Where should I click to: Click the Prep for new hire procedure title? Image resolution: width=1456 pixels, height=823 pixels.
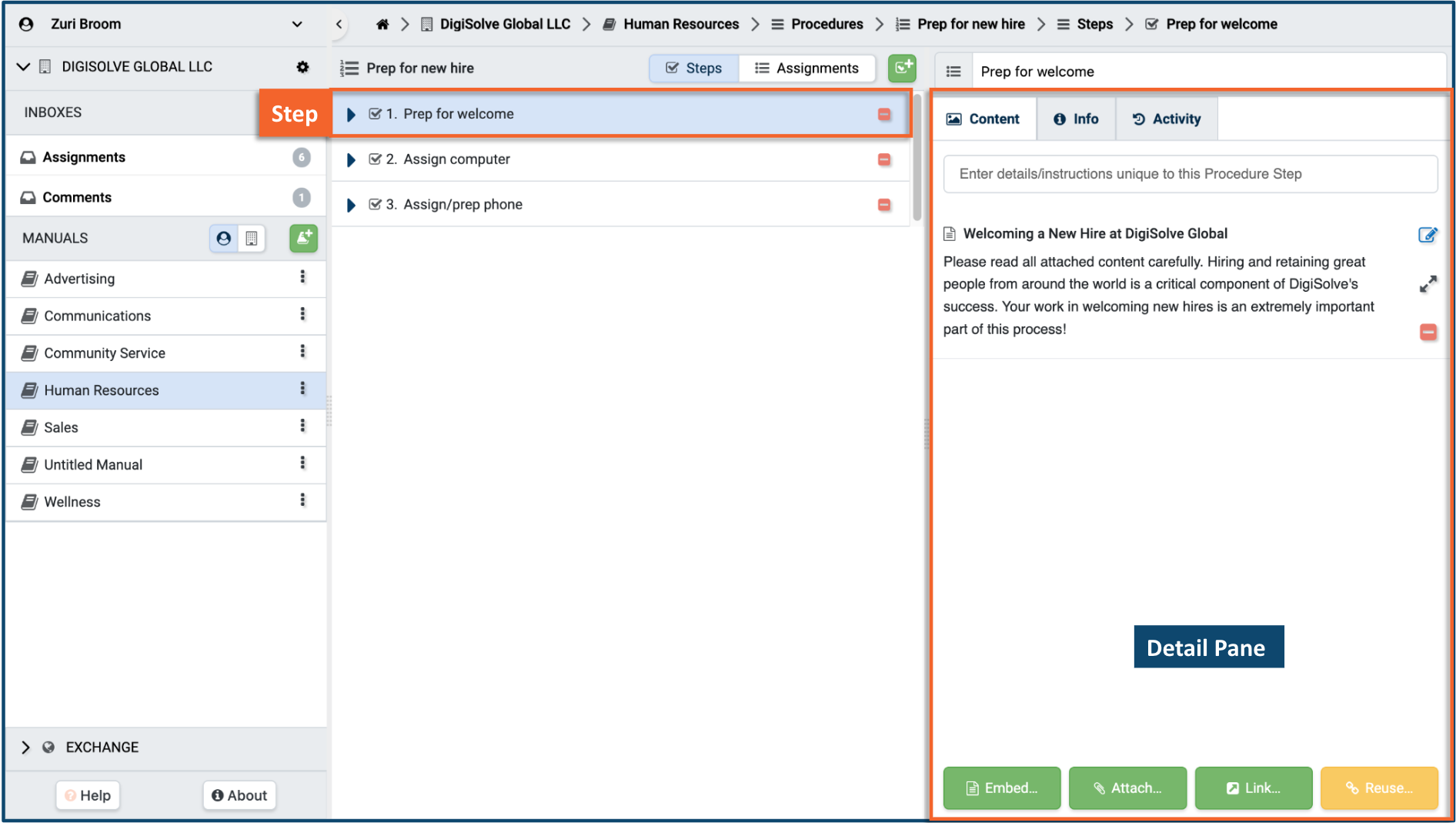(x=420, y=69)
